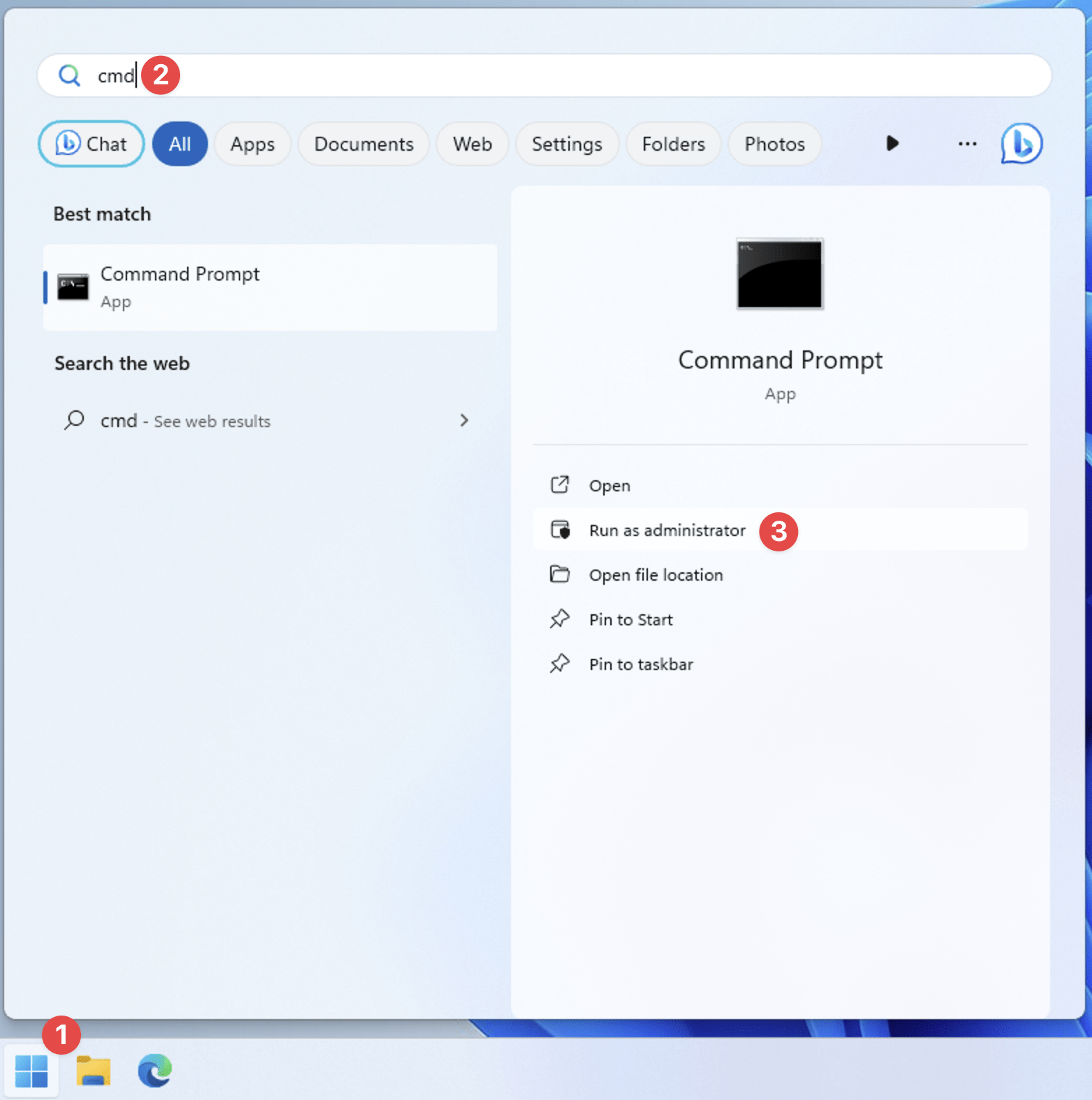Viewport: 1092px width, 1100px height.
Task: Open File Explorer from the taskbar
Action: click(x=94, y=1071)
